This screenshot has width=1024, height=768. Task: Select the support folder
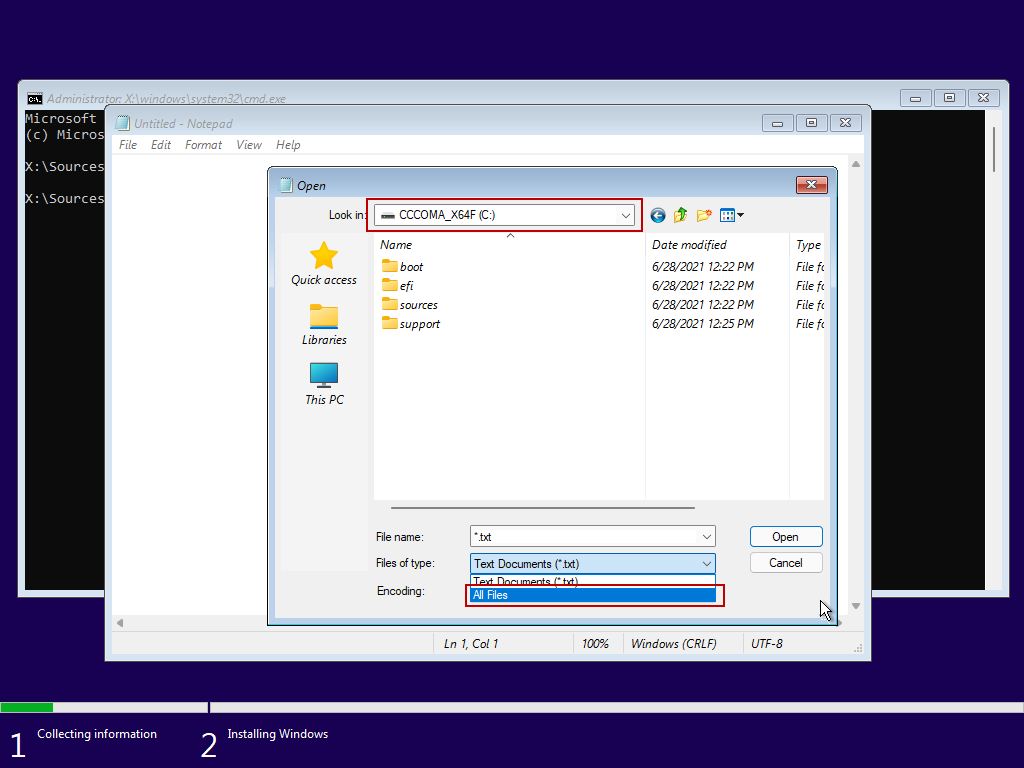(x=411, y=323)
